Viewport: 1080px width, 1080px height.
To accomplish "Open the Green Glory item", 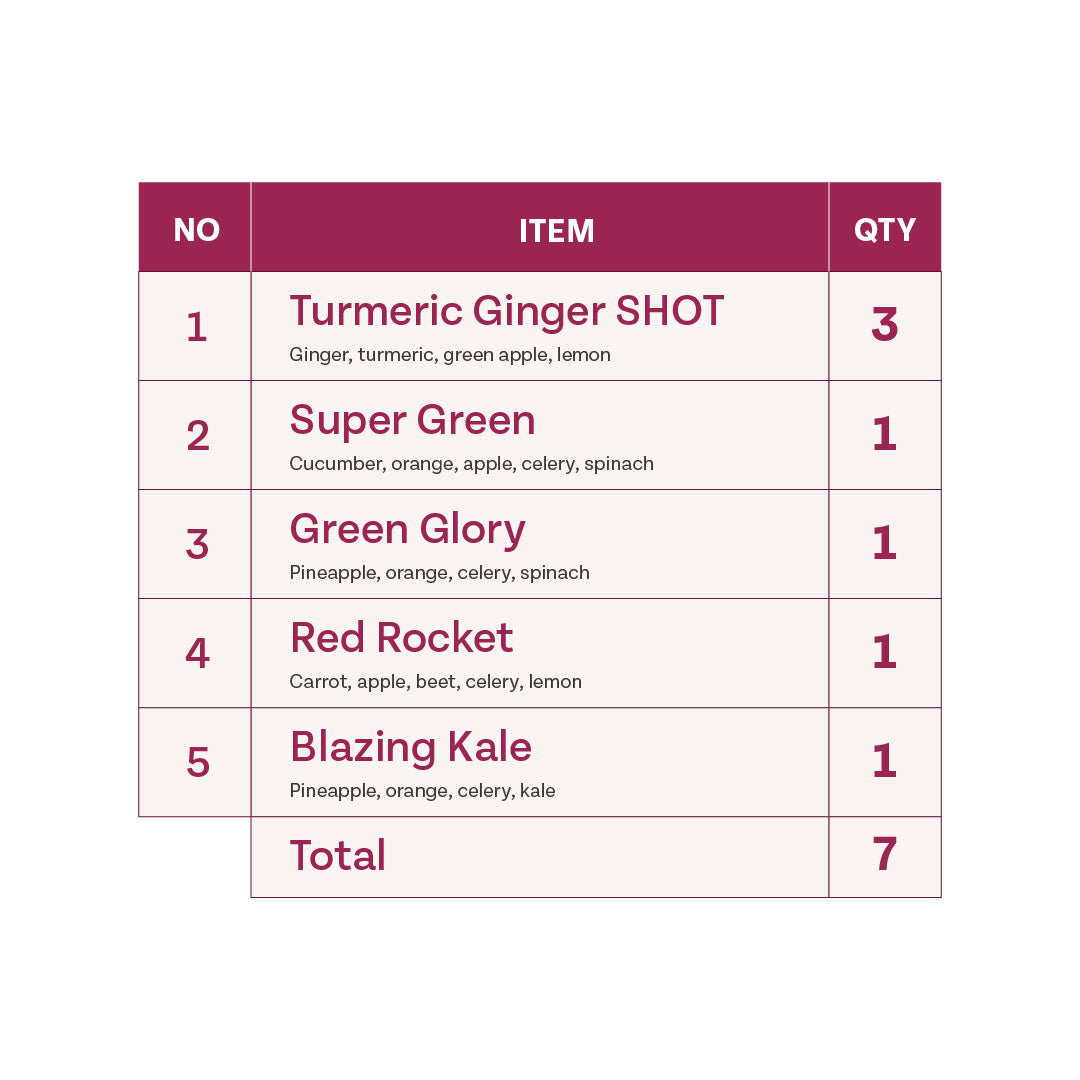I will click(x=407, y=530).
